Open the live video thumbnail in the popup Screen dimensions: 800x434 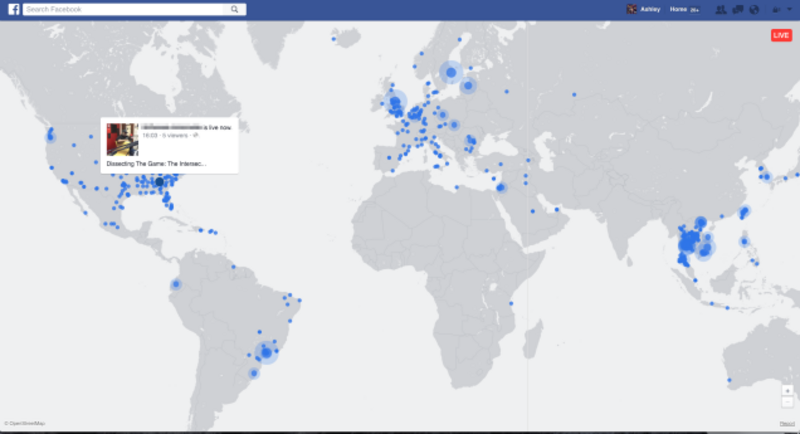coord(122,139)
